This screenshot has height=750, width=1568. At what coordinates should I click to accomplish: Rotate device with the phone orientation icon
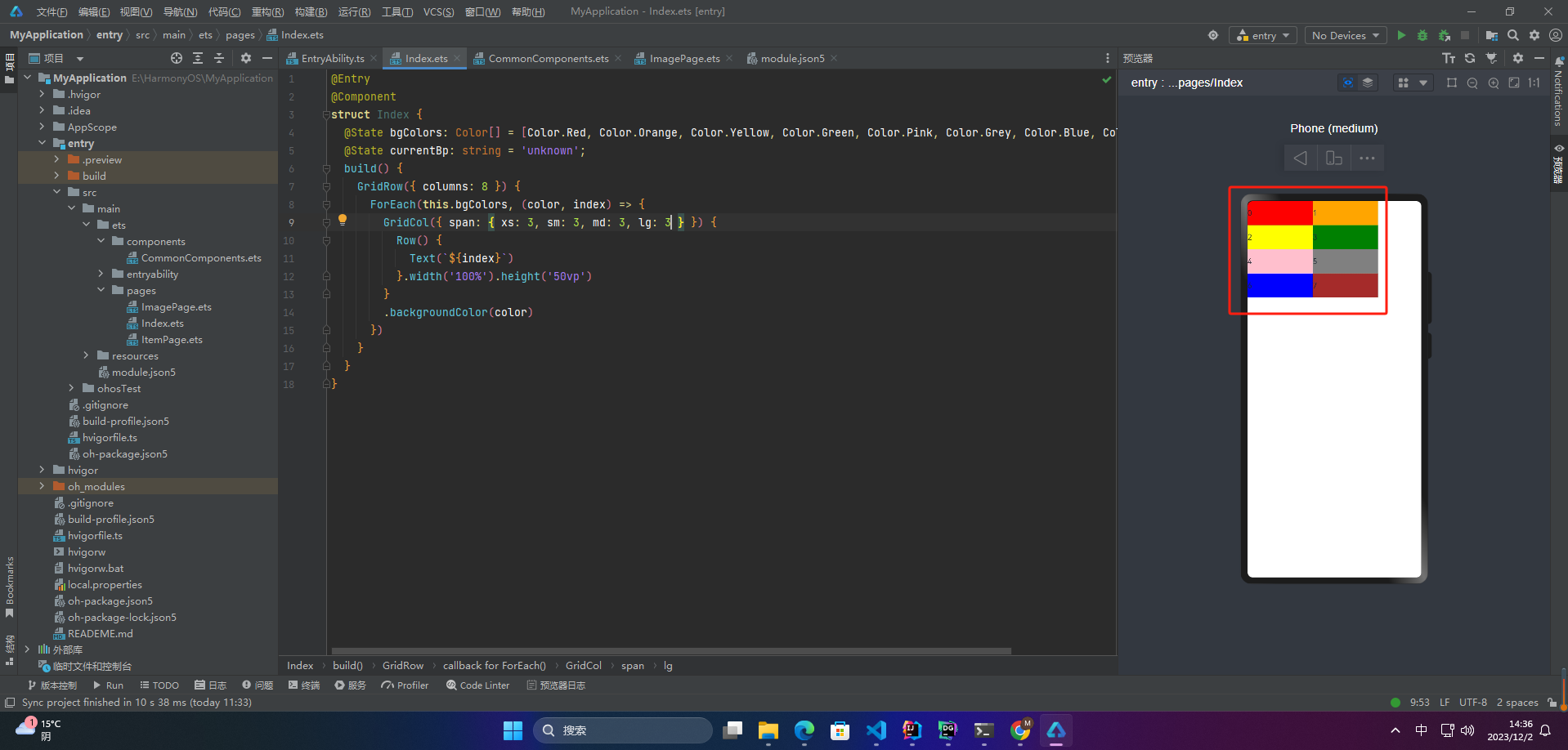pyautogui.click(x=1334, y=158)
